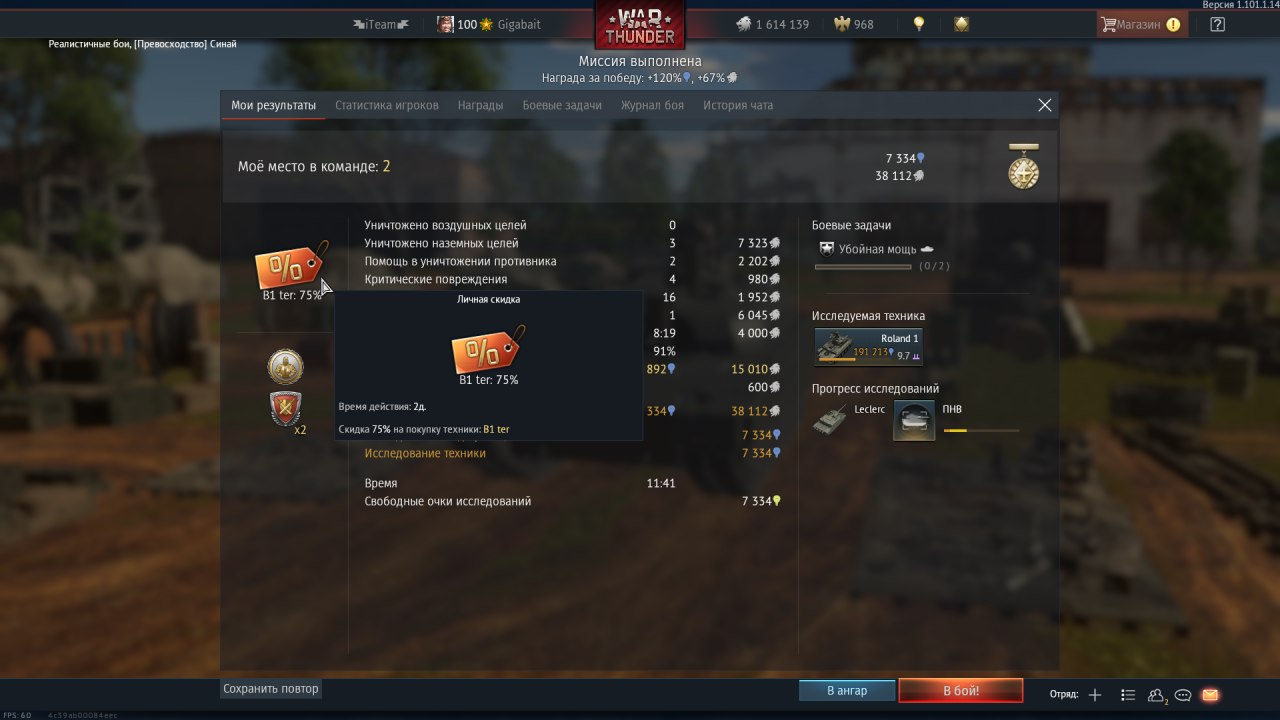Switch to Статистика игроков tab

click(387, 105)
